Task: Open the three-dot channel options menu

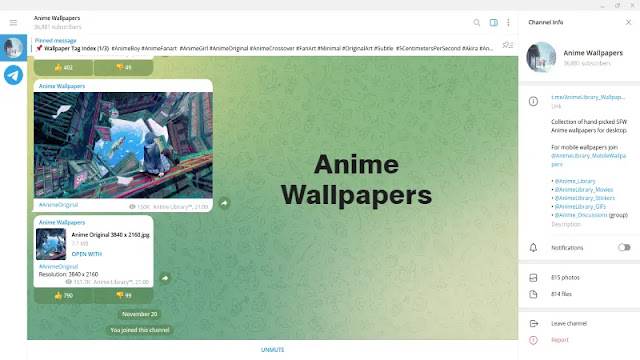Action: coord(508,22)
